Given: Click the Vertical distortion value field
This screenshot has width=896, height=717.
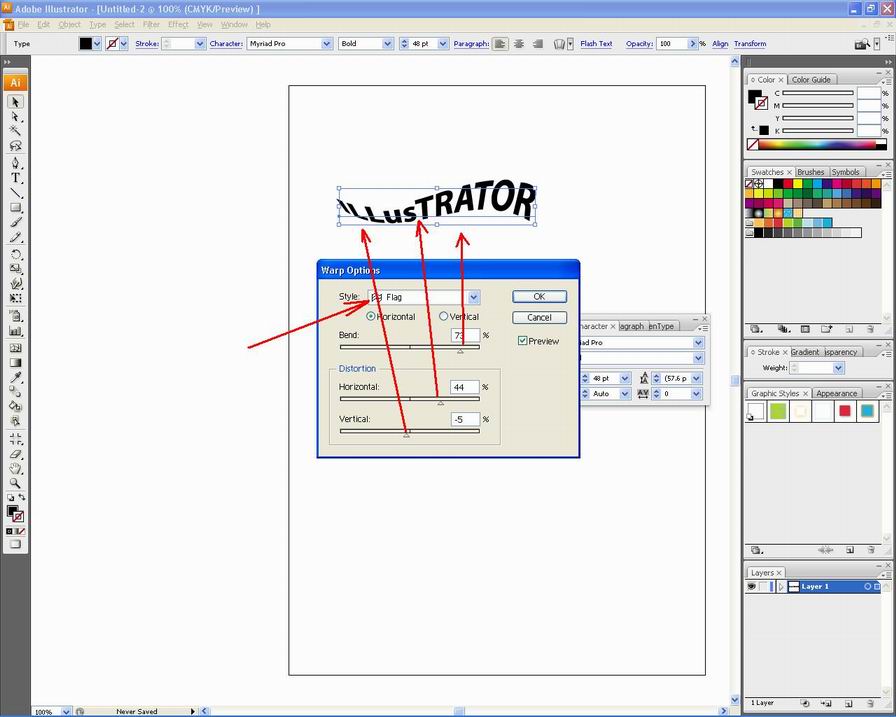Looking at the screenshot, I should coord(465,419).
